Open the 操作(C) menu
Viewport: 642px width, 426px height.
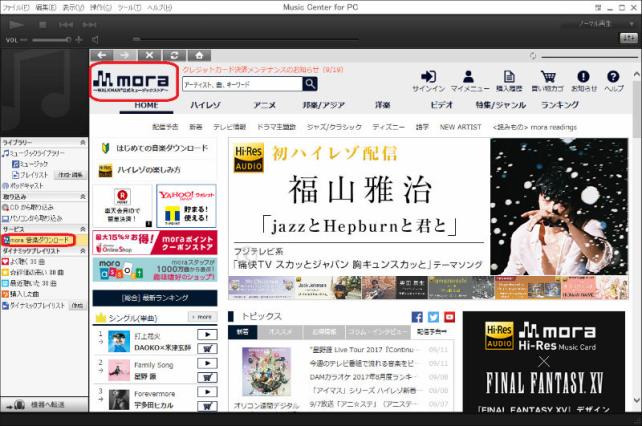[101, 7]
